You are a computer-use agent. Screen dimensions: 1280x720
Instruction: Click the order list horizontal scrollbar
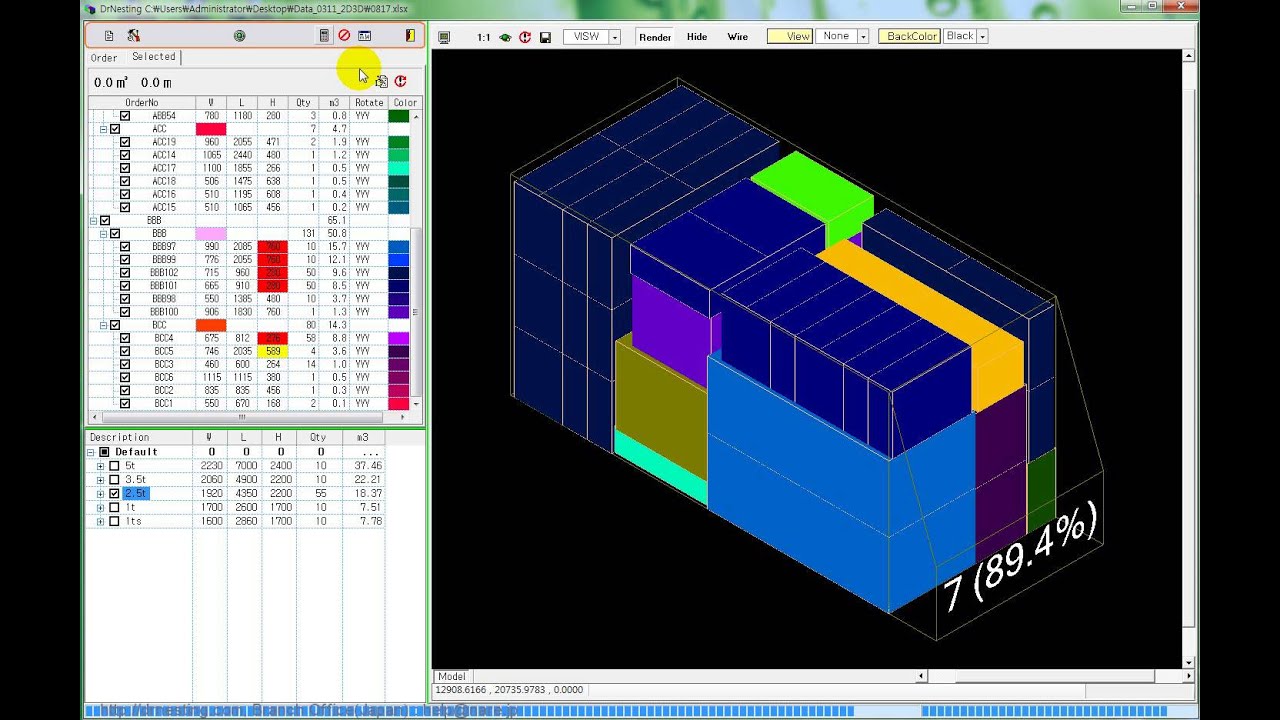[x=250, y=417]
